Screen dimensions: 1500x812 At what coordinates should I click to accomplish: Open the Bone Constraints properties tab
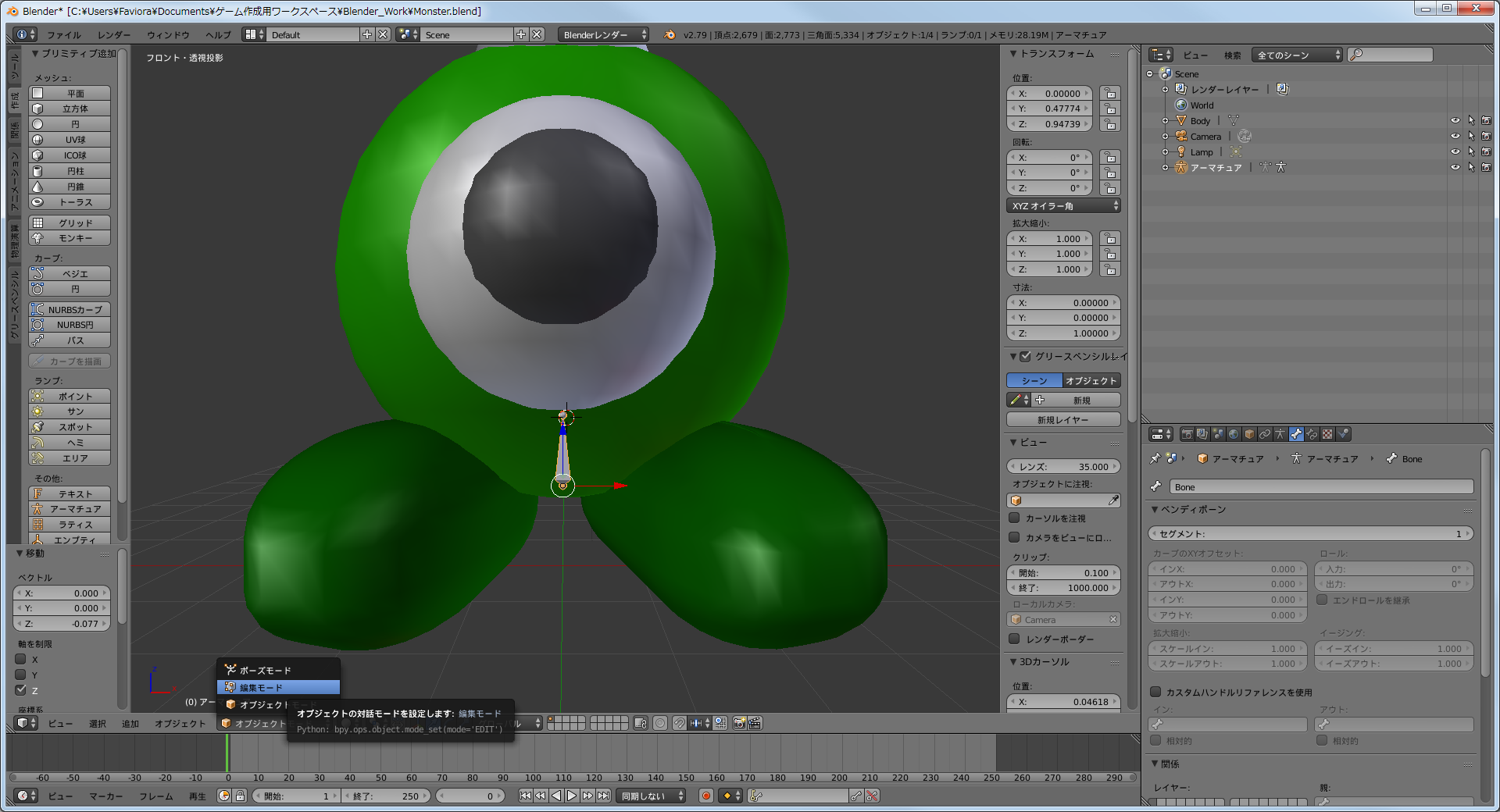pyautogui.click(x=1312, y=434)
